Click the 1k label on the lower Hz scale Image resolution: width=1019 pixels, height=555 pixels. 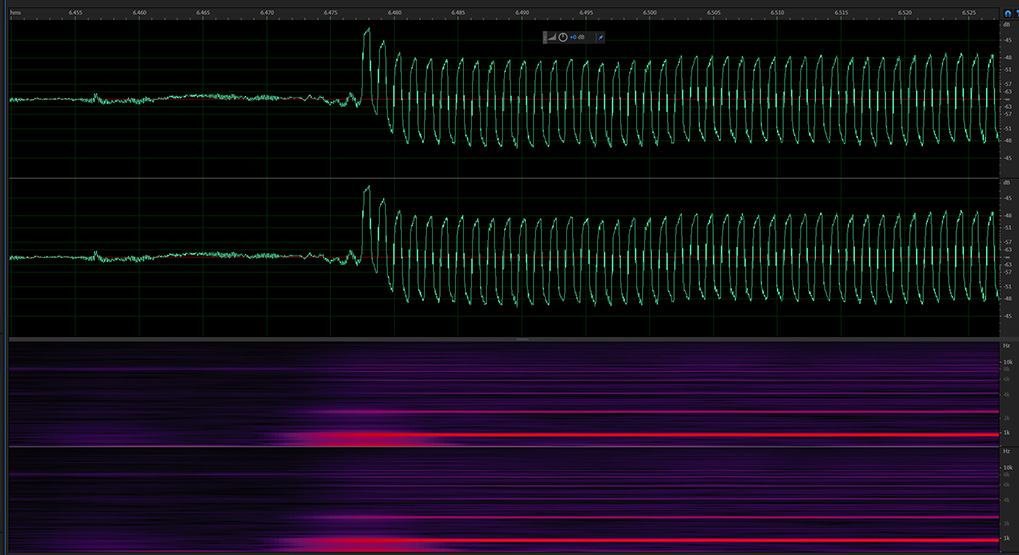pos(1008,538)
